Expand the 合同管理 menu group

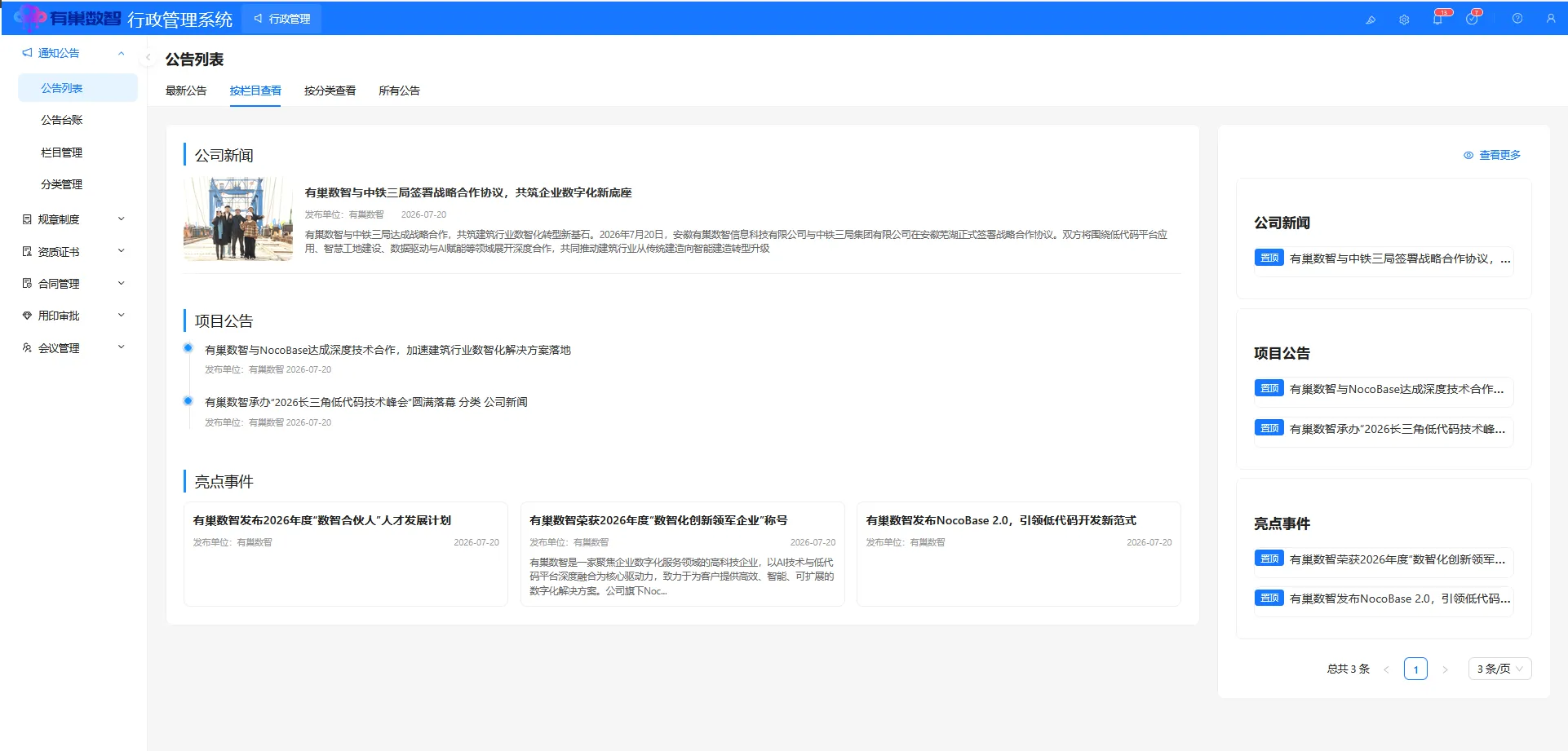pos(122,283)
